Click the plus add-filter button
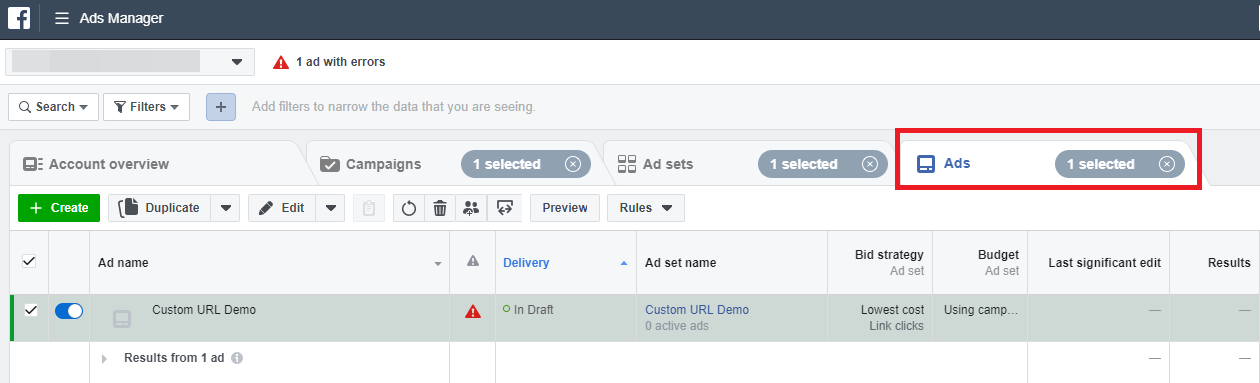 pos(221,107)
